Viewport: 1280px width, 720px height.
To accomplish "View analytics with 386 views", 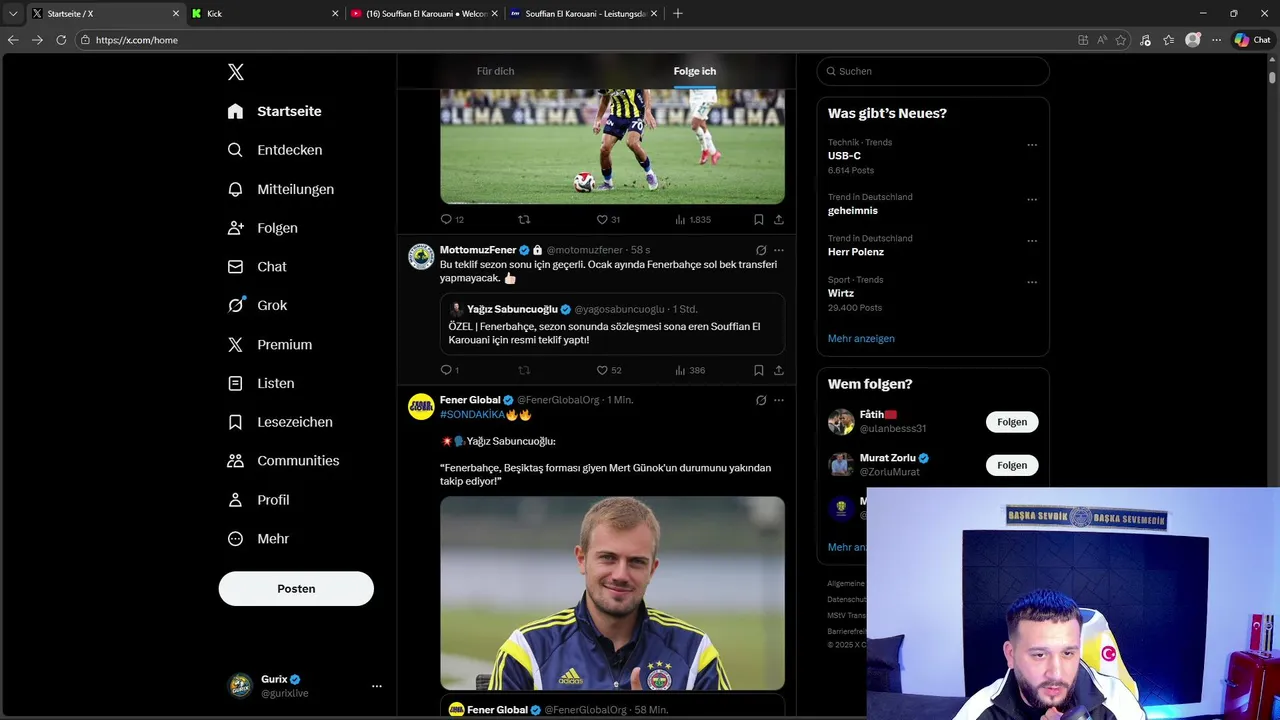I will click(x=690, y=370).
